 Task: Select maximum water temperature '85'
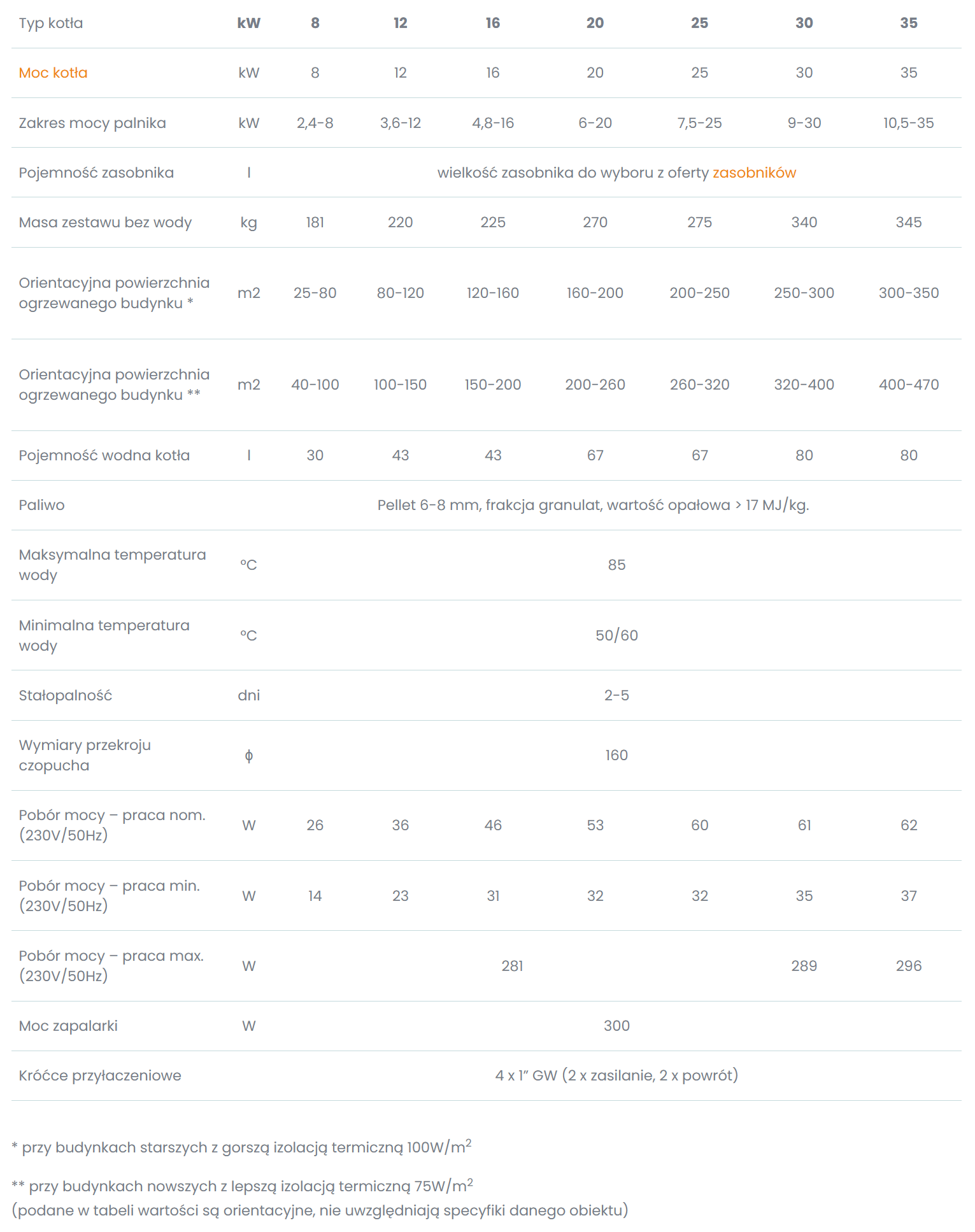pyautogui.click(x=616, y=565)
